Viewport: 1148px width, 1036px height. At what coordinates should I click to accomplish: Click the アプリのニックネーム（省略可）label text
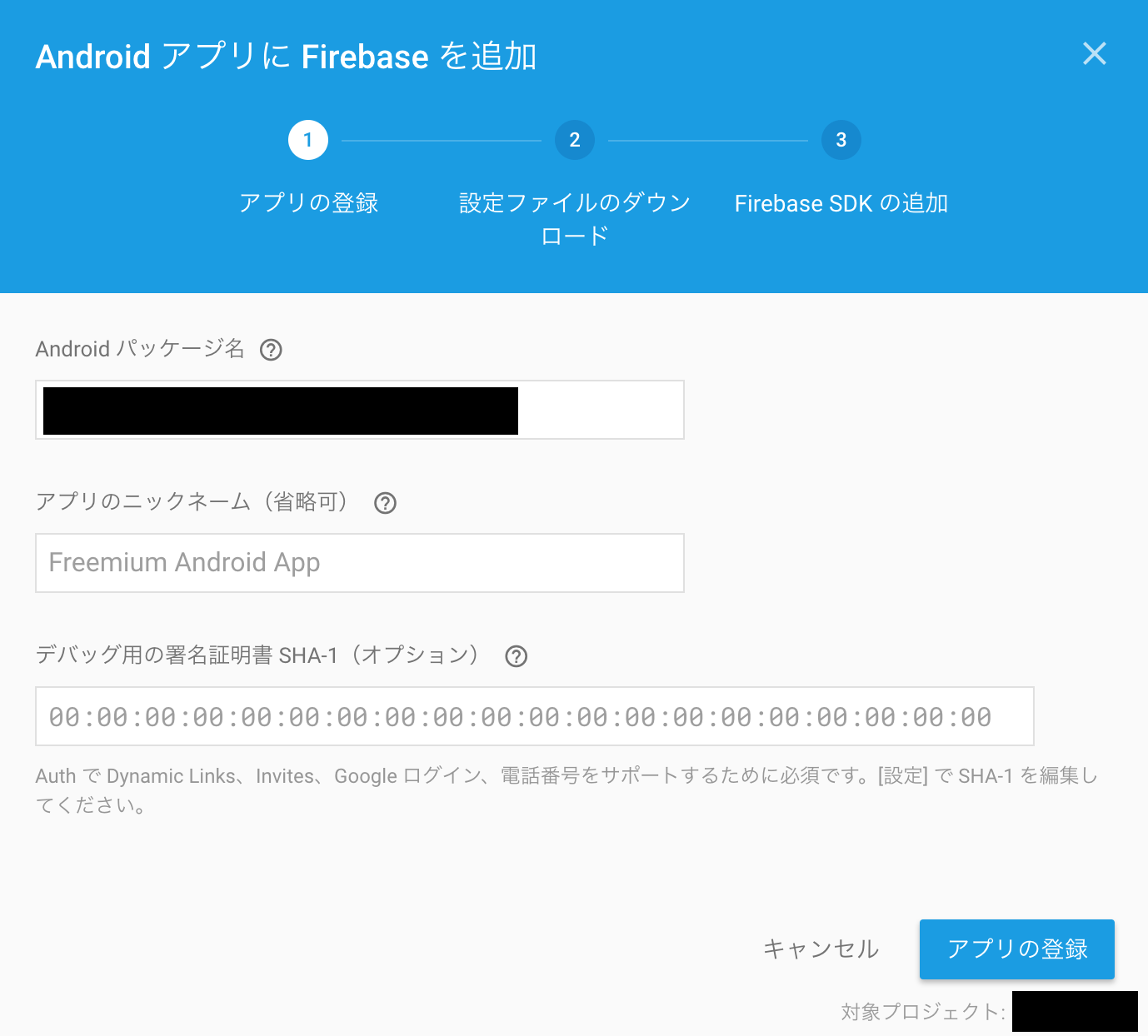pyautogui.click(x=193, y=502)
